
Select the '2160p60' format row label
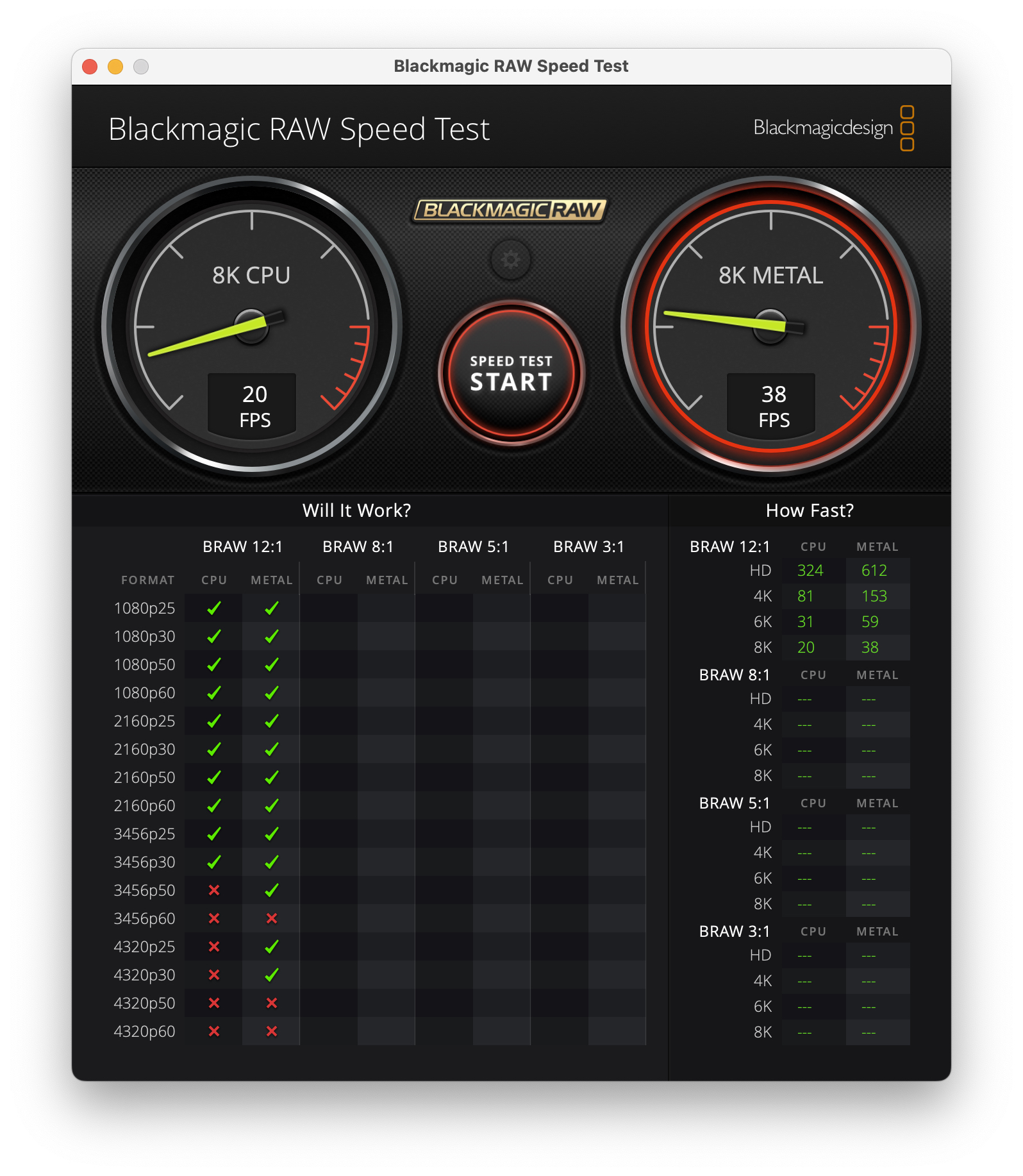point(144,806)
